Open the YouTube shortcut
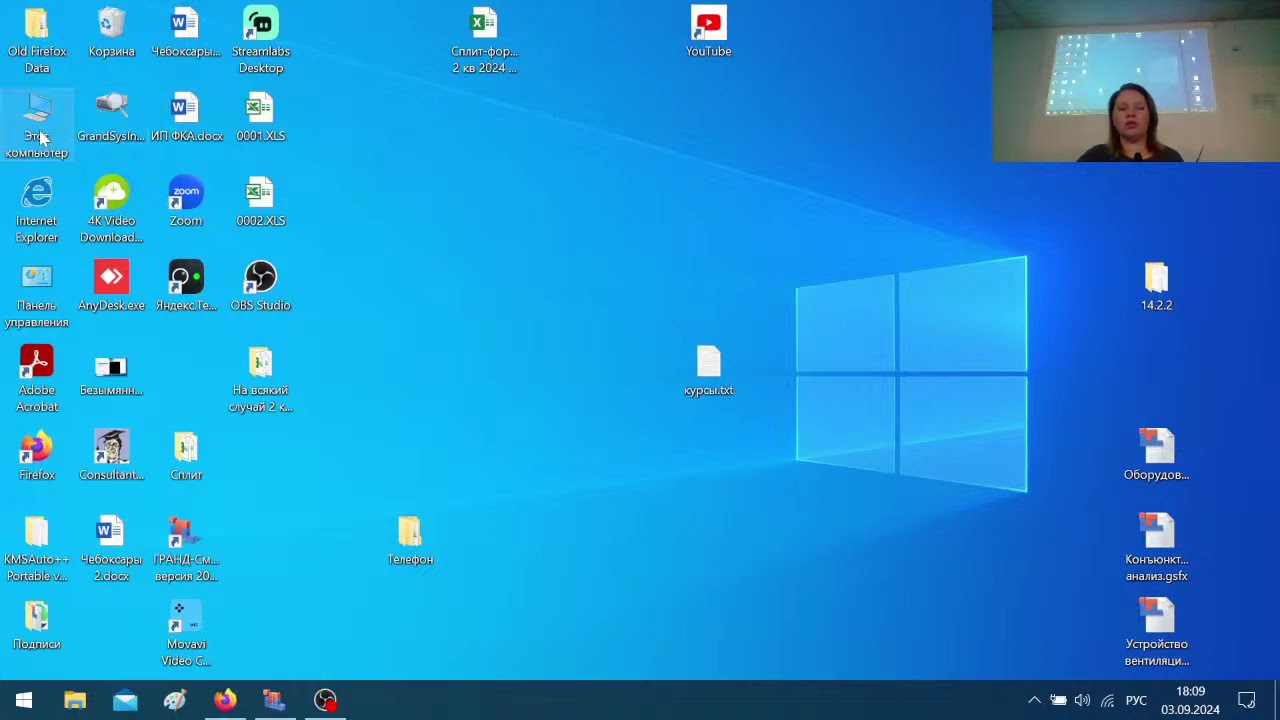The image size is (1280, 720). (708, 33)
